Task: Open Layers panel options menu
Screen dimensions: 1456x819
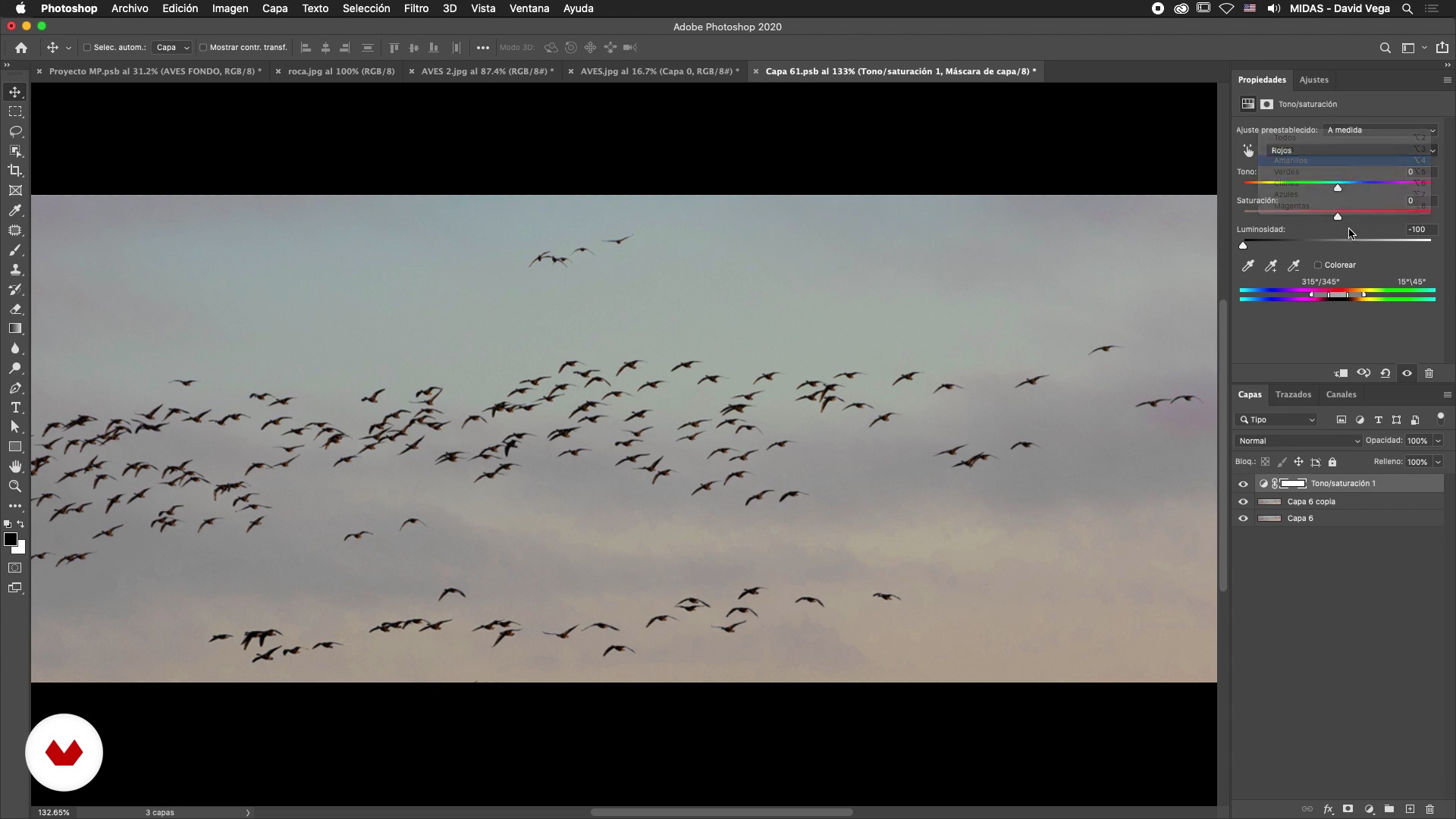Action: click(x=1447, y=394)
